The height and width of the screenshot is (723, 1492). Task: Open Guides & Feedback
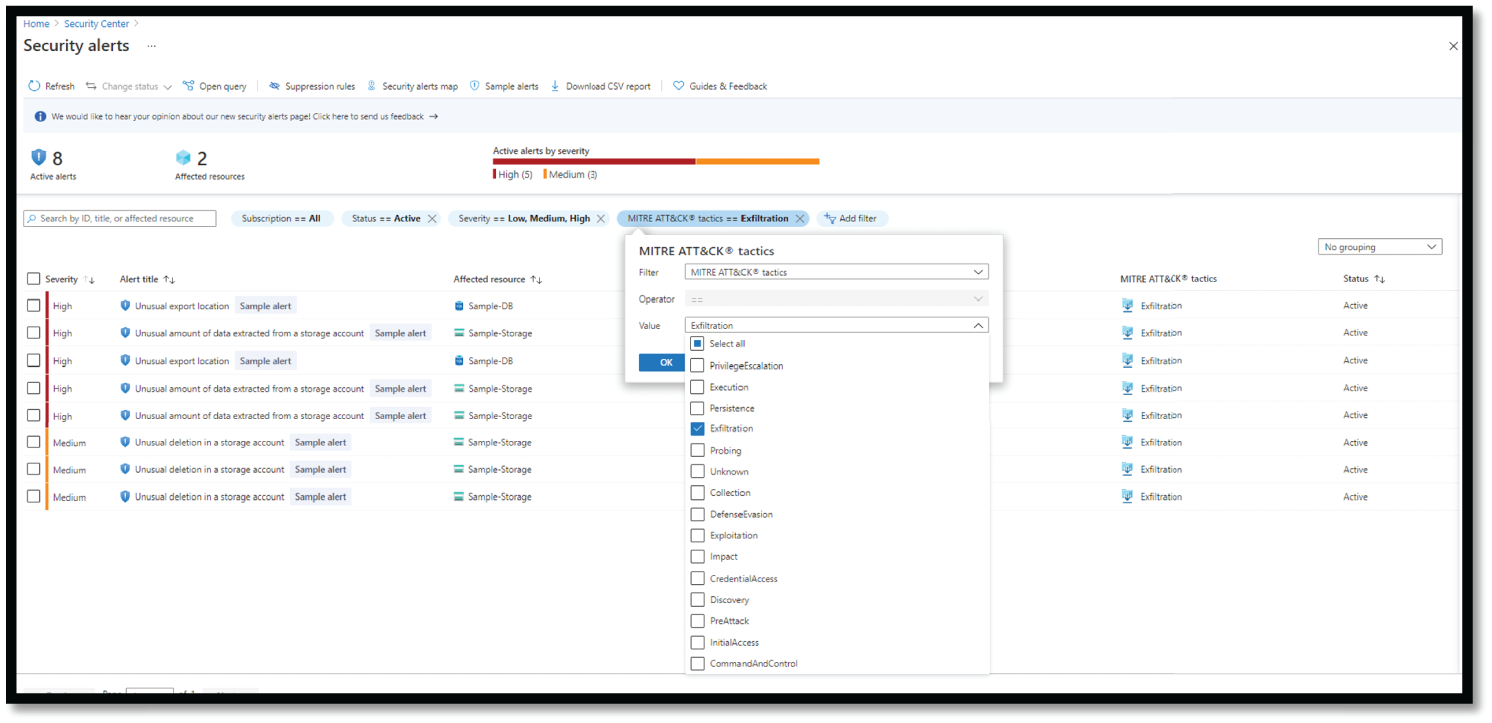[720, 86]
